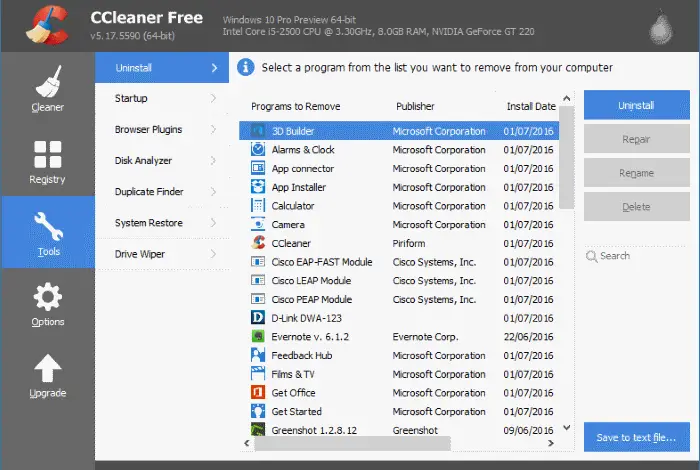Screen dimensions: 700x470
Task: Click the Search input field
Action: [x=635, y=256]
